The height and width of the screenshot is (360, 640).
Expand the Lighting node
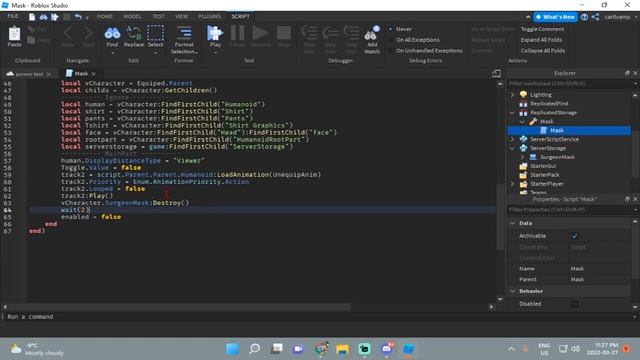[513, 95]
